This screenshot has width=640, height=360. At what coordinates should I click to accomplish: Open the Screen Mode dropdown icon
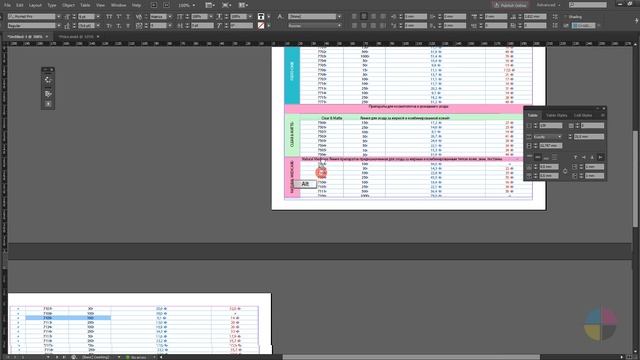(x=226, y=5)
